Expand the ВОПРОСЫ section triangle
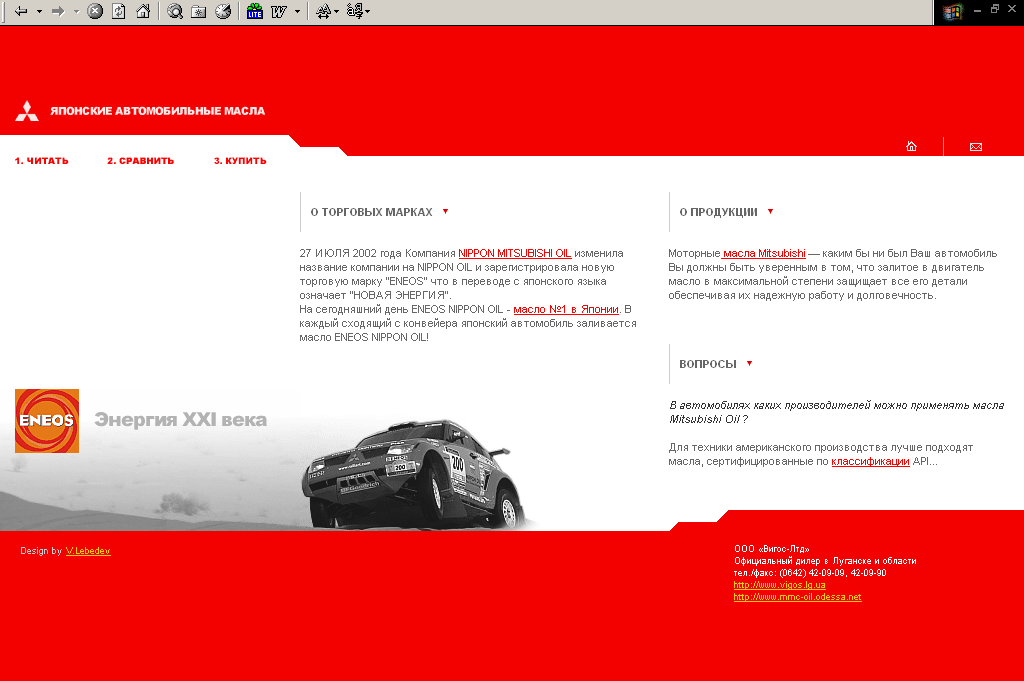Image resolution: width=1024 pixels, height=681 pixels. [x=750, y=364]
